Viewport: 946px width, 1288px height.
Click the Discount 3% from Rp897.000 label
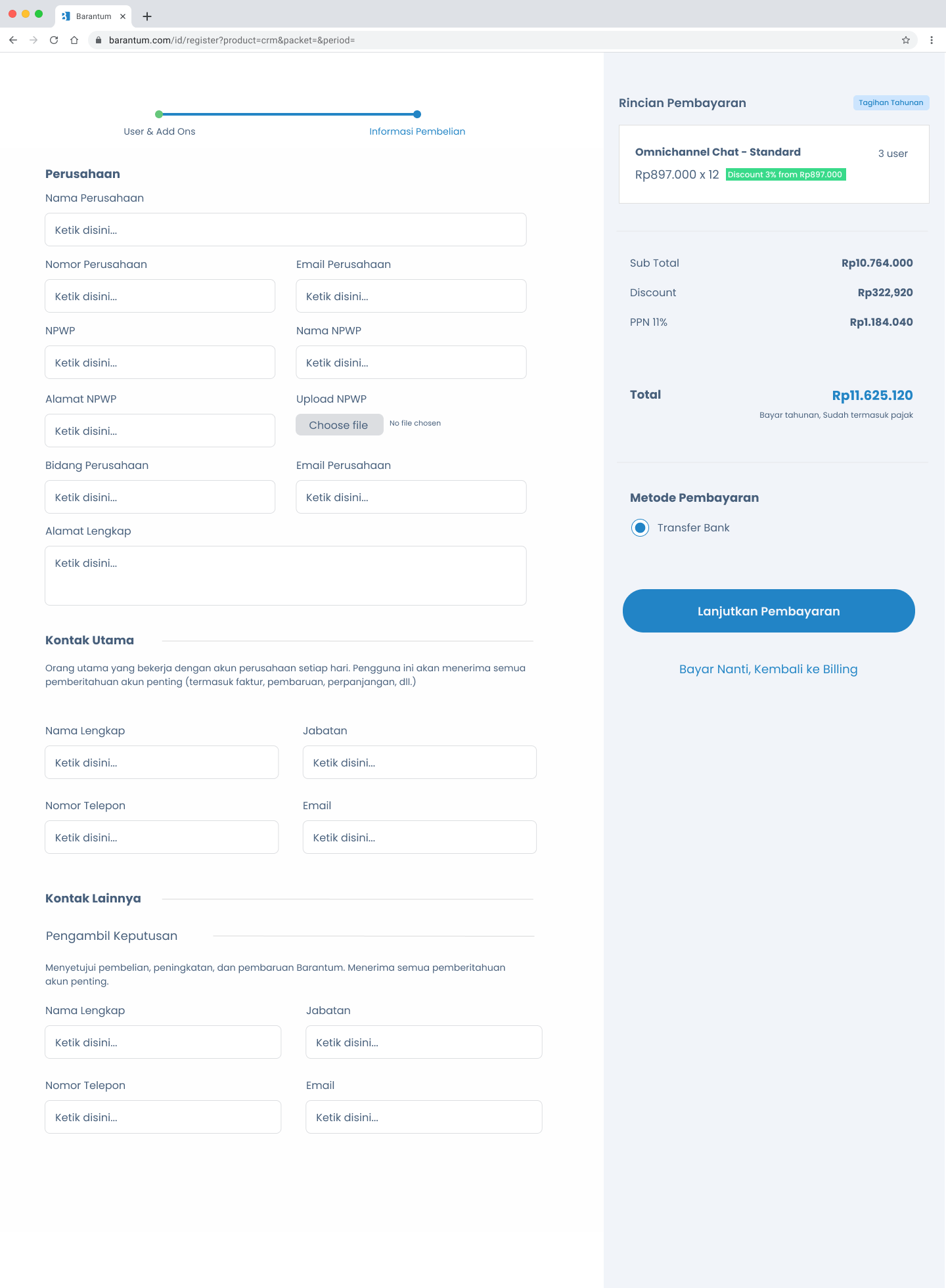coord(786,175)
